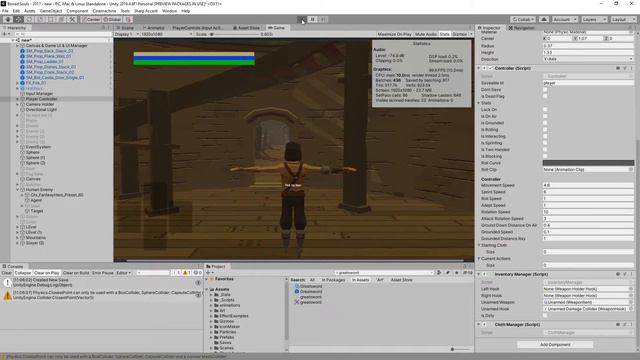Click Clear in the Console
Image resolution: width=640 pixels, height=360 pixels.
tap(7, 273)
